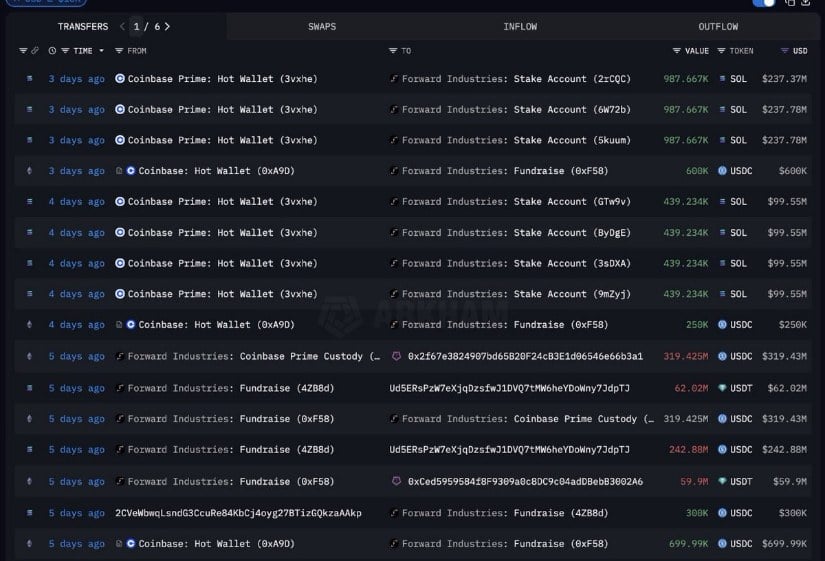
Task: Open the chain filter icon in table header
Action: pyautogui.click(x=23, y=51)
